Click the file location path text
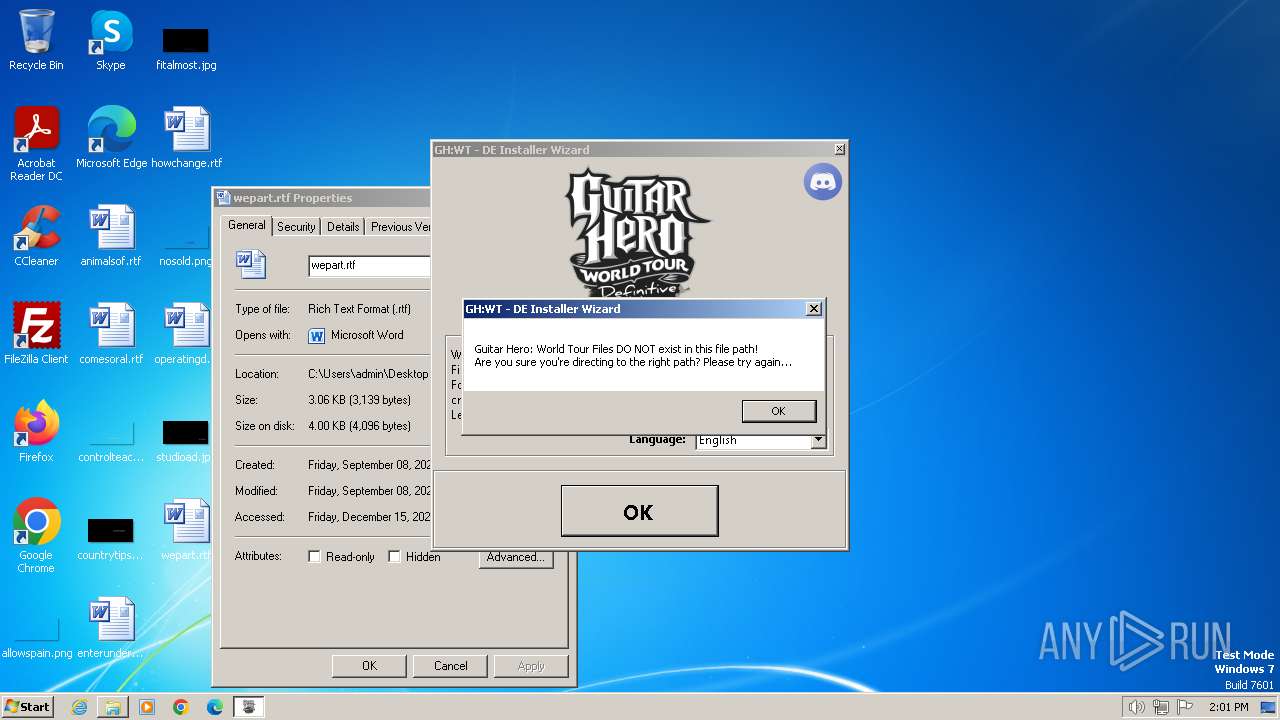The height and width of the screenshot is (720, 1280). tap(368, 374)
